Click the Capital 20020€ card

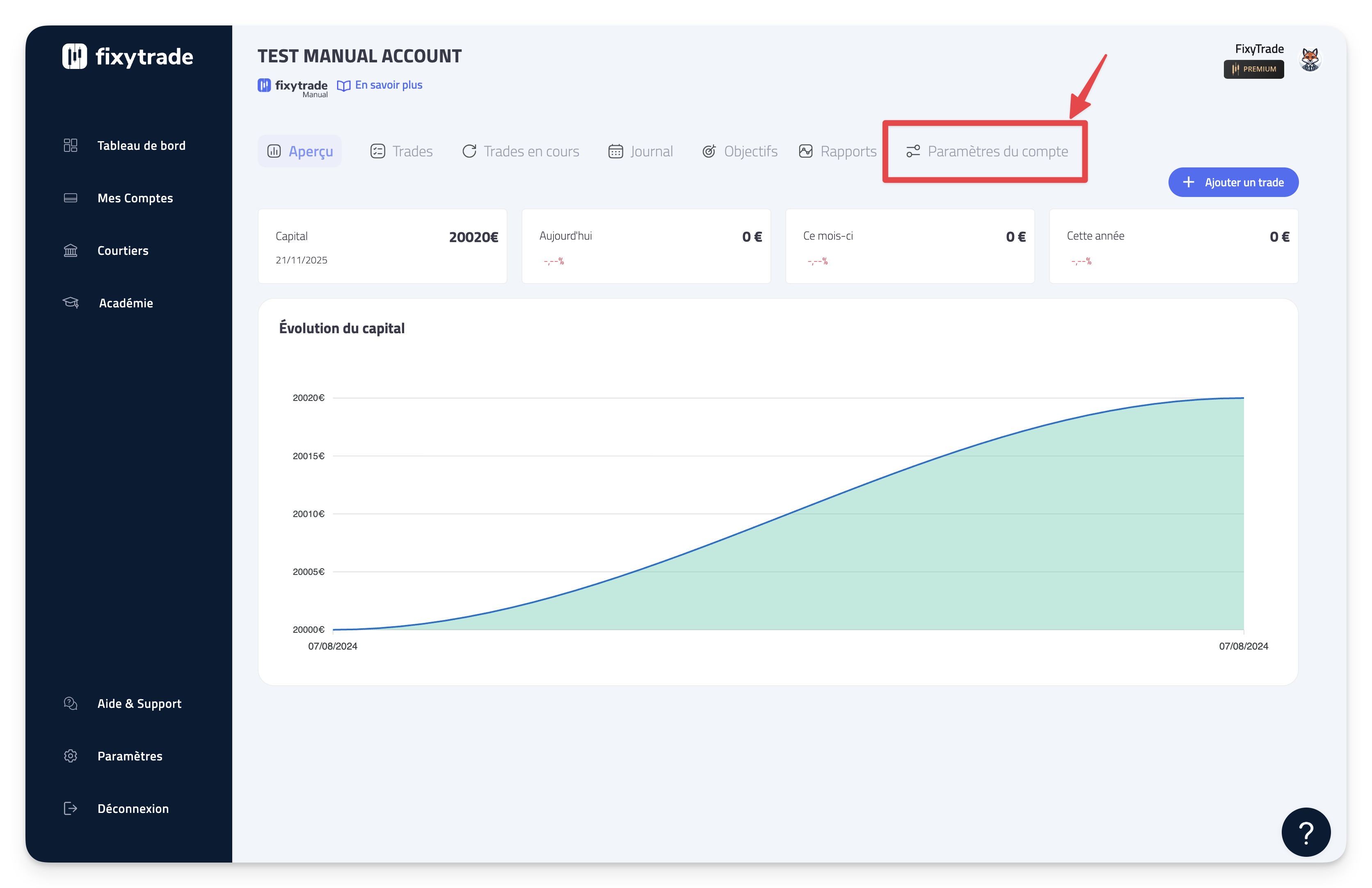382,246
